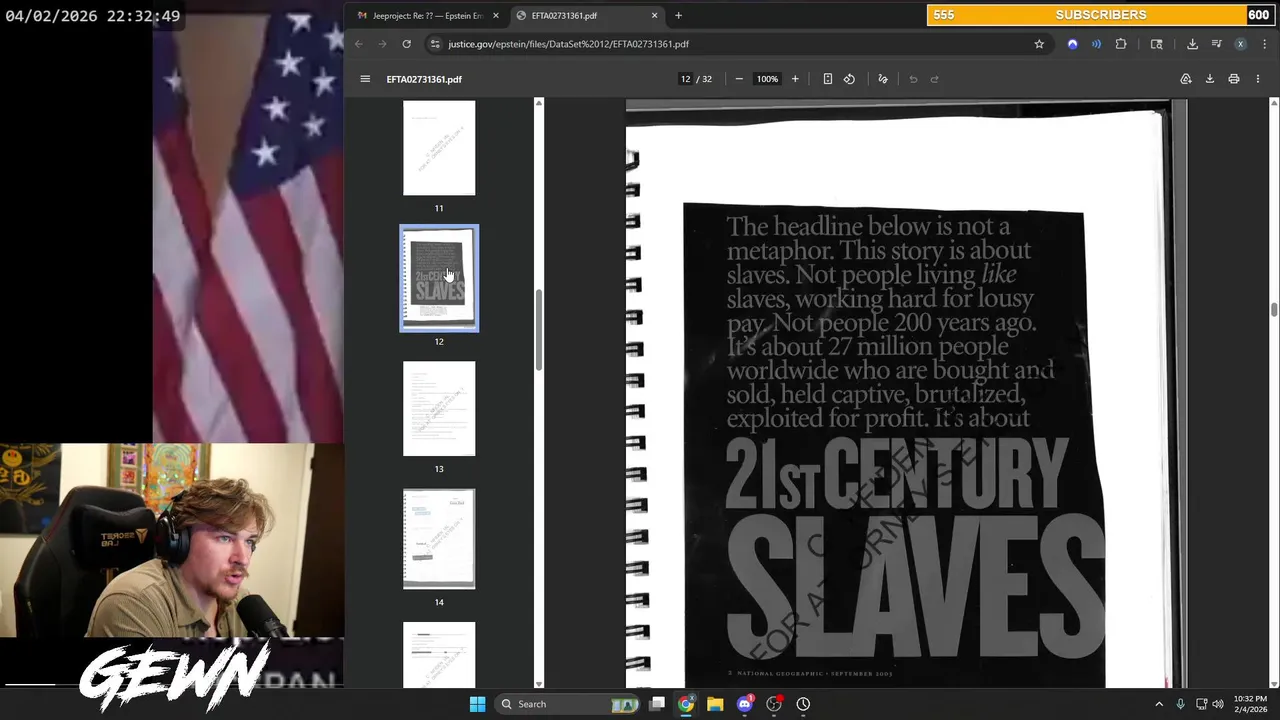This screenshot has height=720, width=1280.
Task: Switch to the Jeeproject Gmail tab
Action: [428, 15]
